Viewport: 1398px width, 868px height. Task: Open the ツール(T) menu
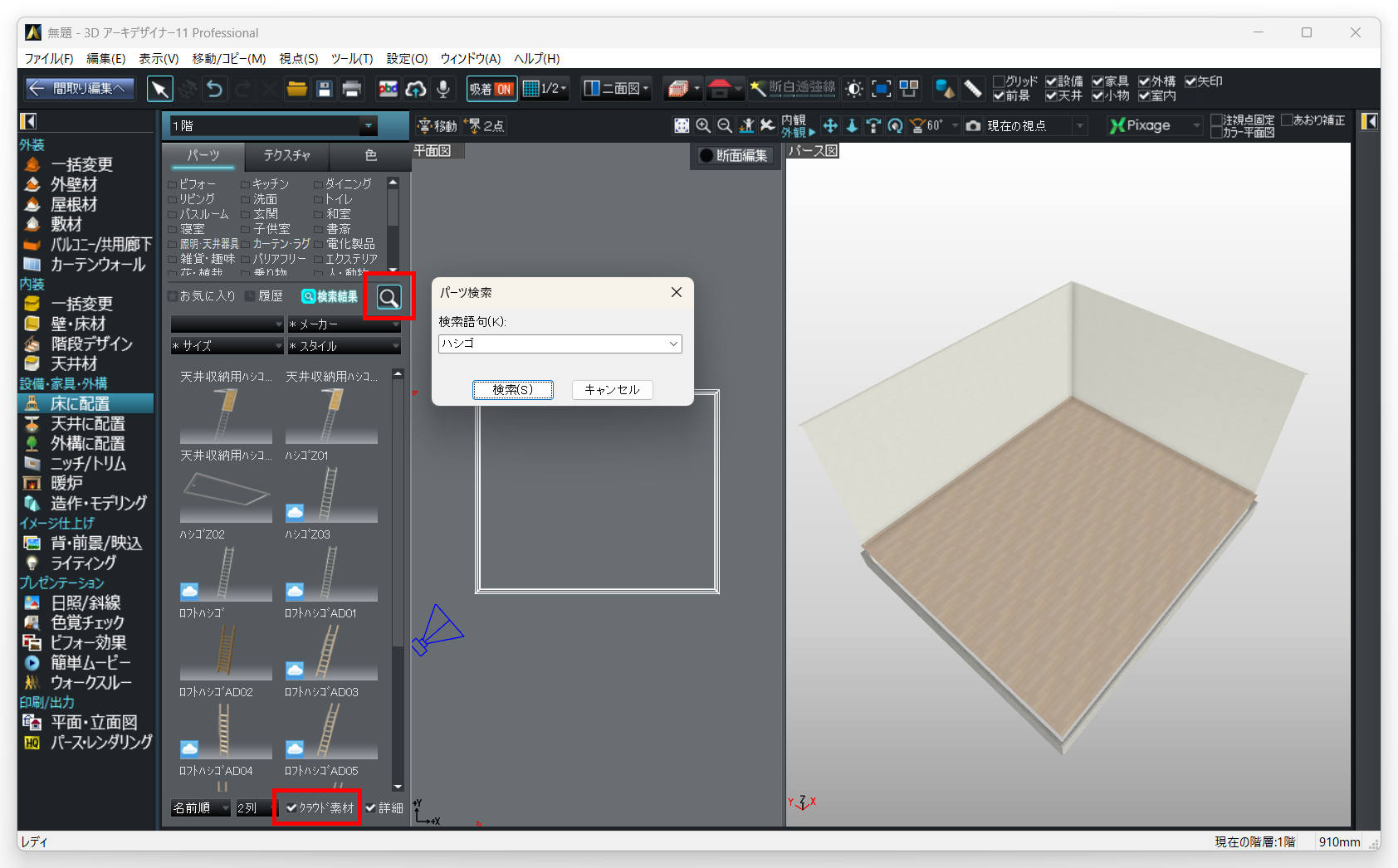[x=352, y=58]
